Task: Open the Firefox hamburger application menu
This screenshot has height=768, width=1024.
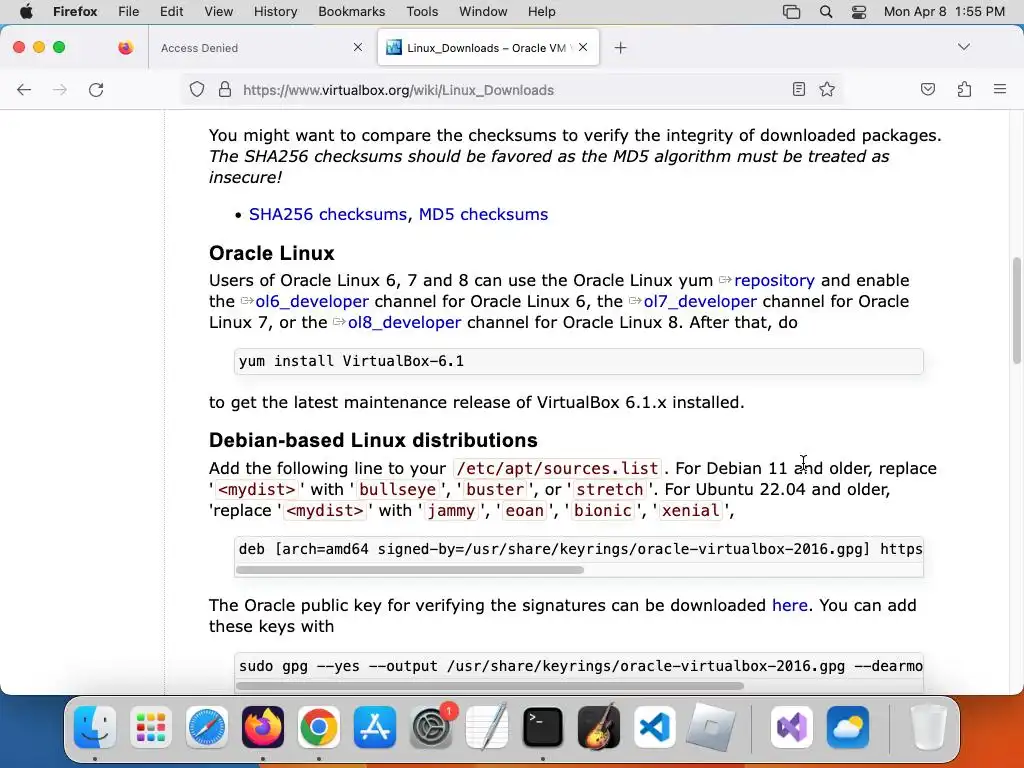Action: coord(1000,89)
